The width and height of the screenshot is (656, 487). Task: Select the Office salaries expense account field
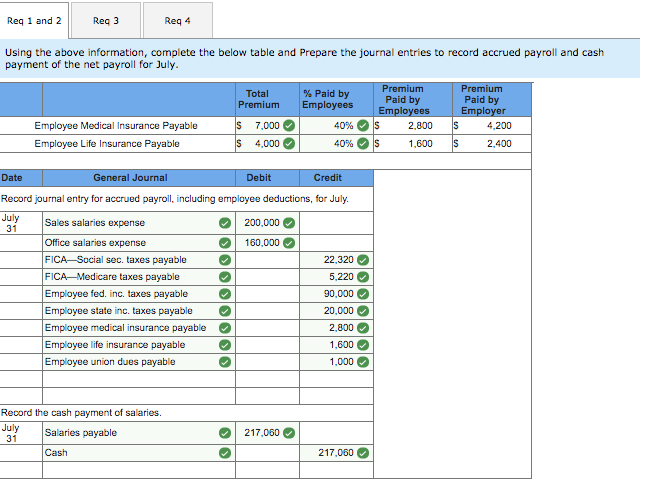(x=139, y=243)
